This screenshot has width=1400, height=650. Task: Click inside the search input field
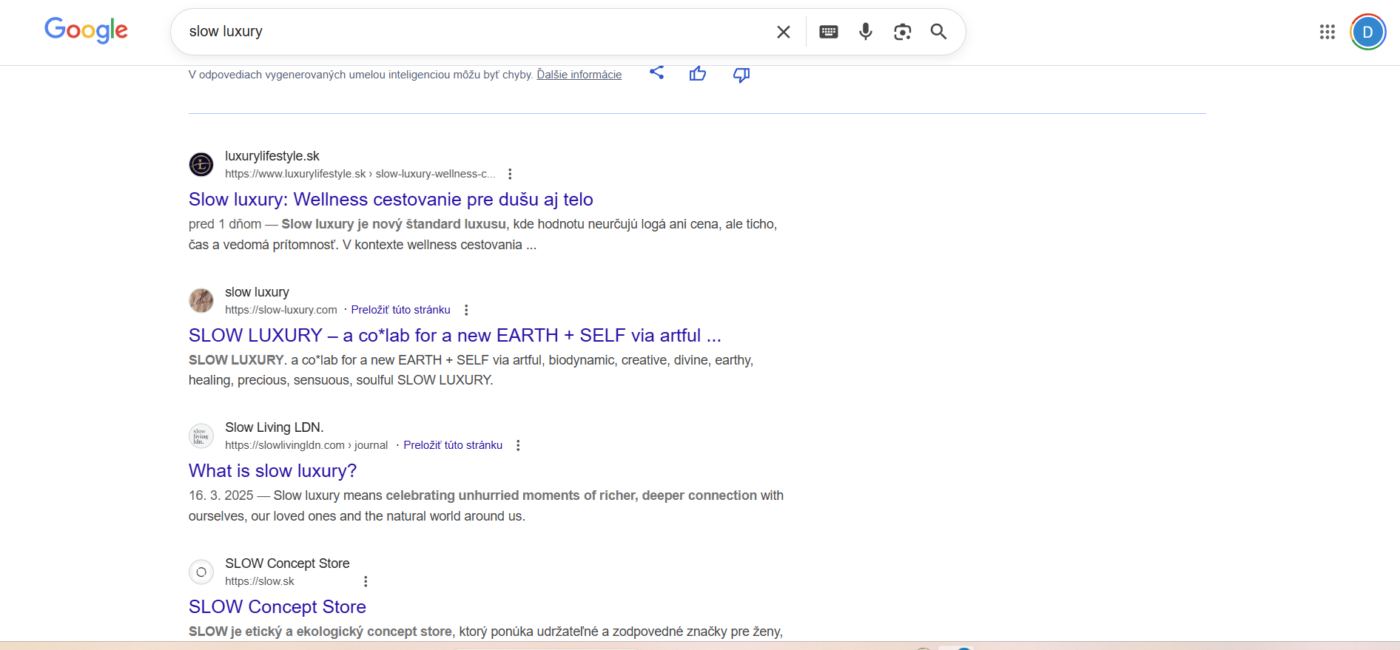(450, 31)
